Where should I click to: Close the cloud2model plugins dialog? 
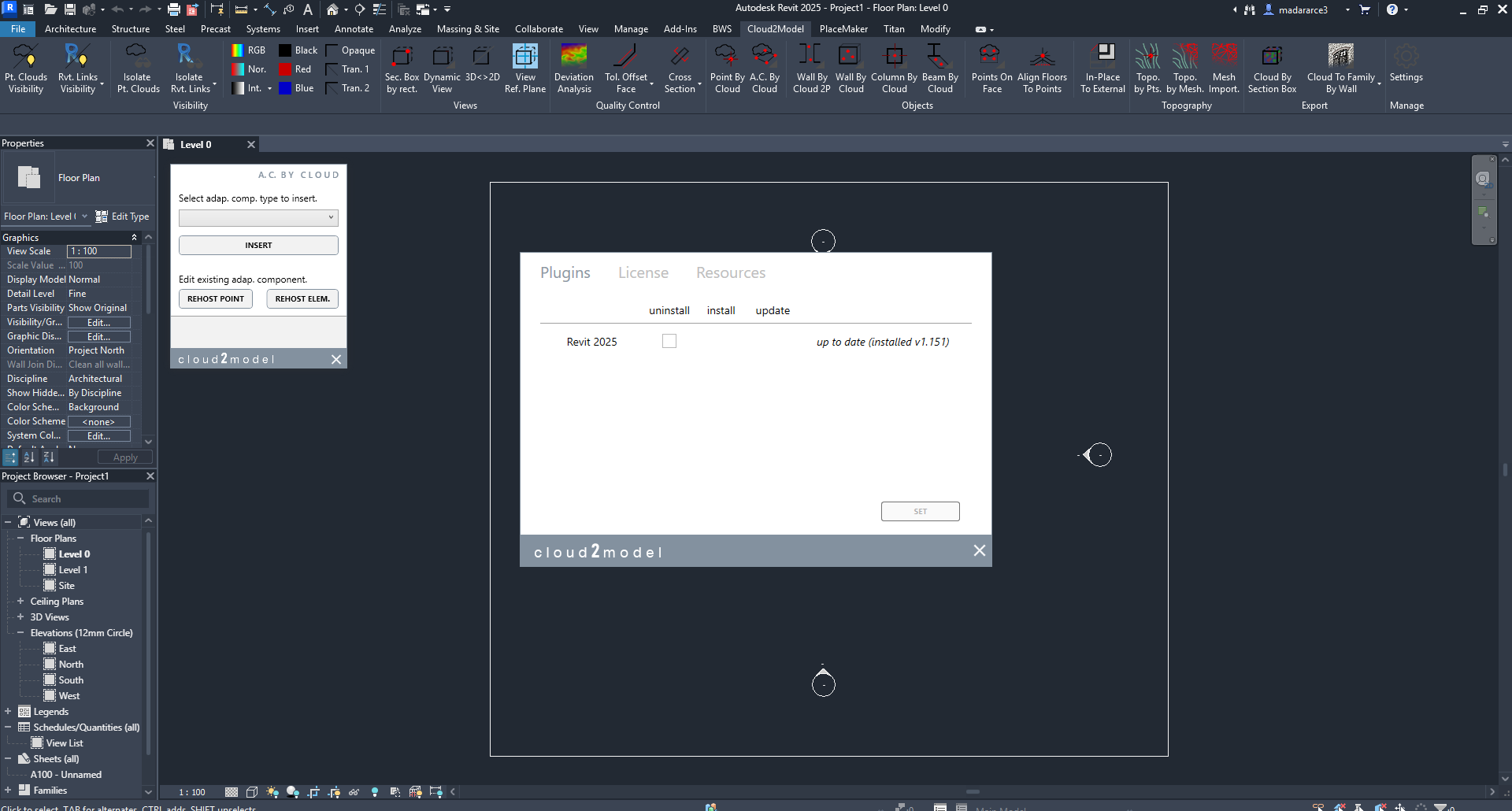(x=979, y=550)
